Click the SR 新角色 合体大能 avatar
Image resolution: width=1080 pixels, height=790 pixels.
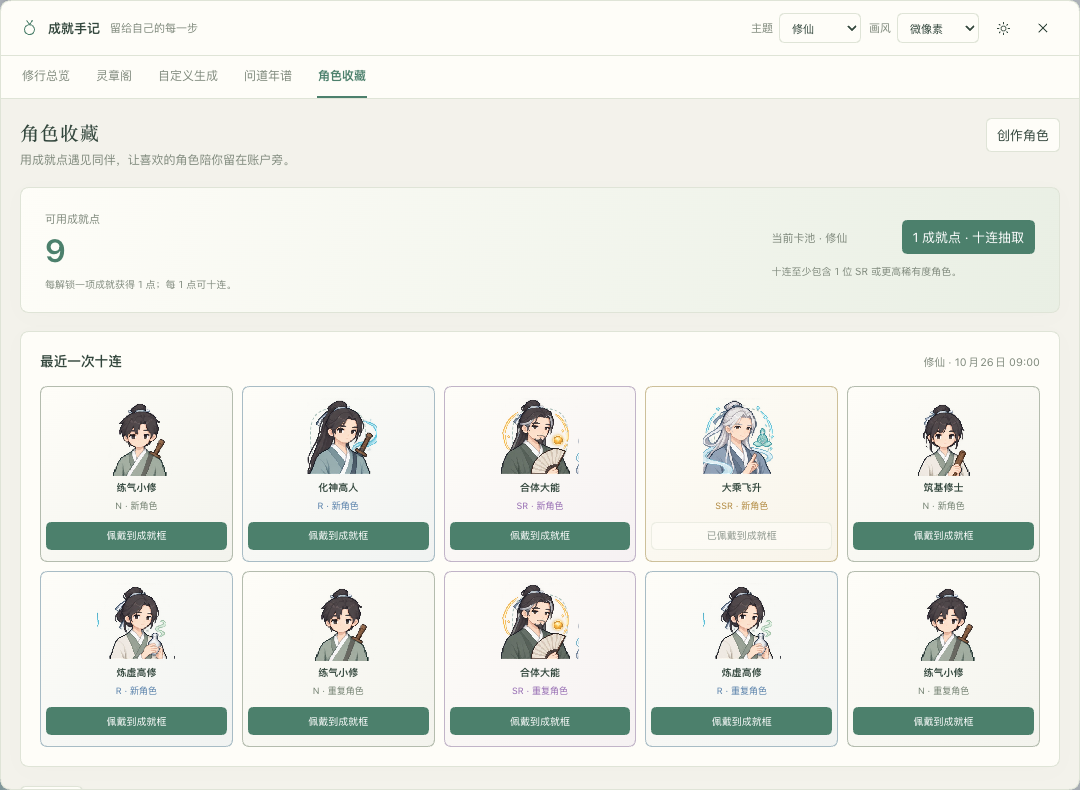coord(539,437)
